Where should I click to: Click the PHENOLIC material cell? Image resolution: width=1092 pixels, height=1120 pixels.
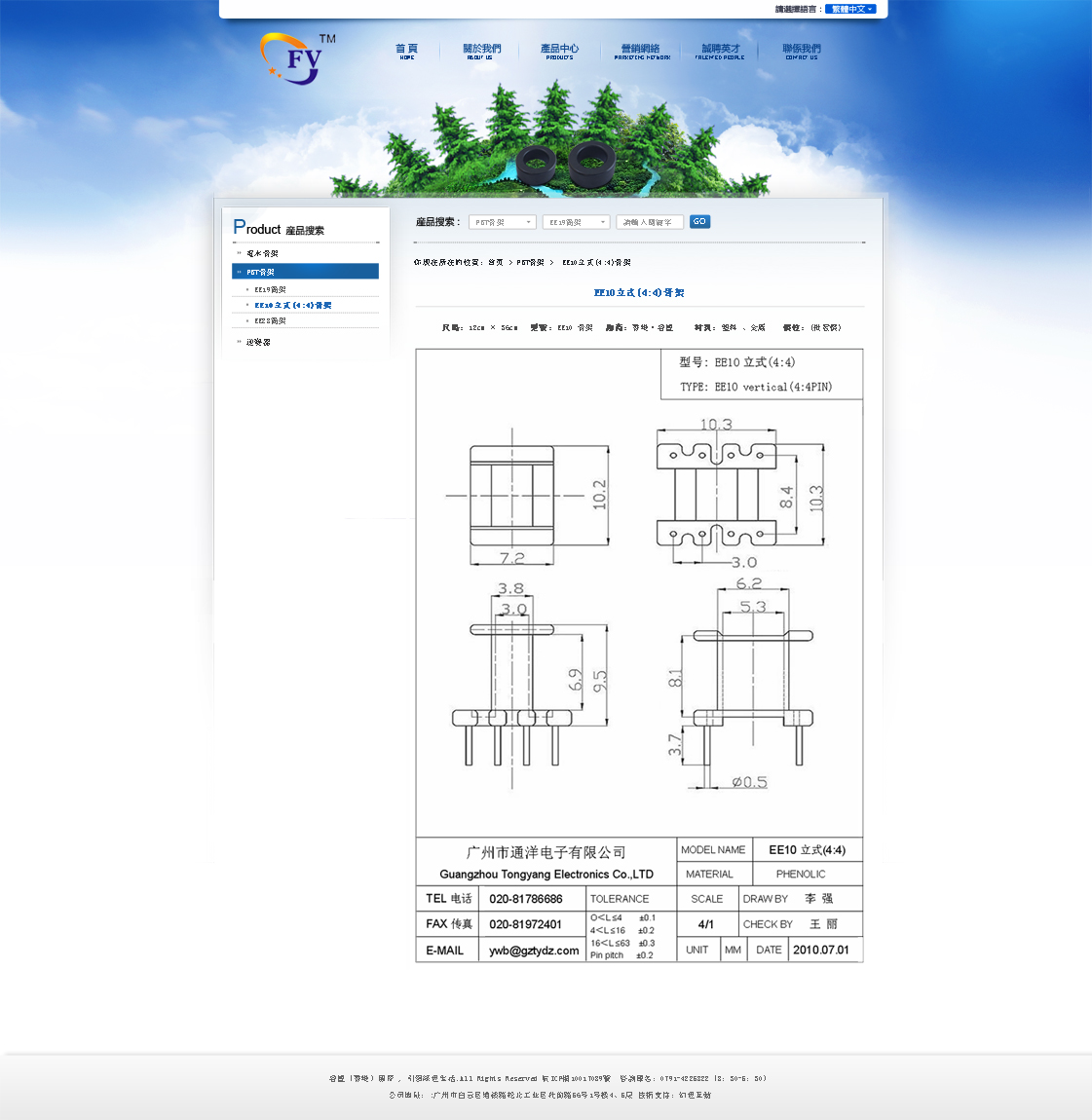[x=801, y=875]
